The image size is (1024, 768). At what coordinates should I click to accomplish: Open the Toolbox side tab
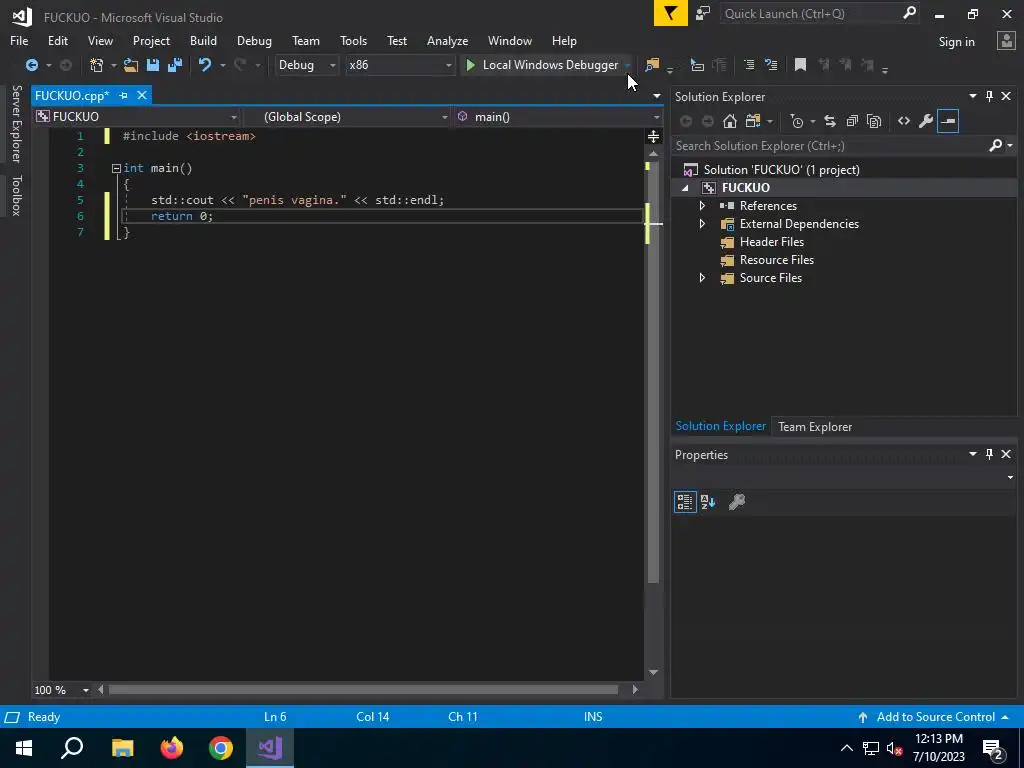16,195
